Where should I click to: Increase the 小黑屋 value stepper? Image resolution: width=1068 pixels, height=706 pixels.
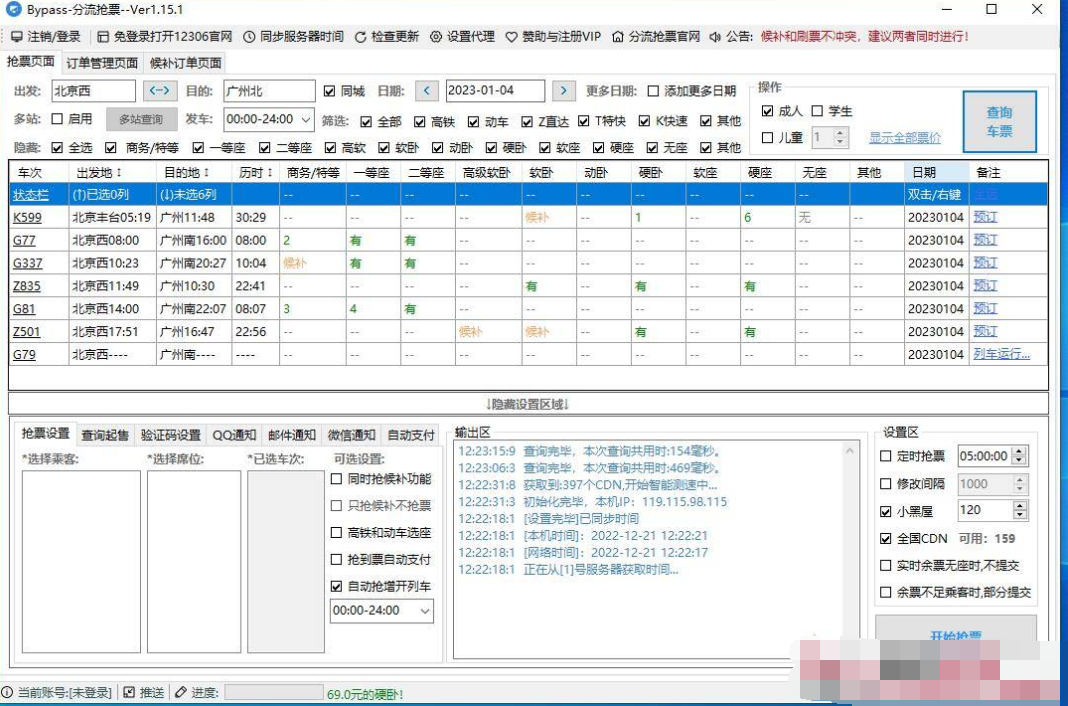1021,505
